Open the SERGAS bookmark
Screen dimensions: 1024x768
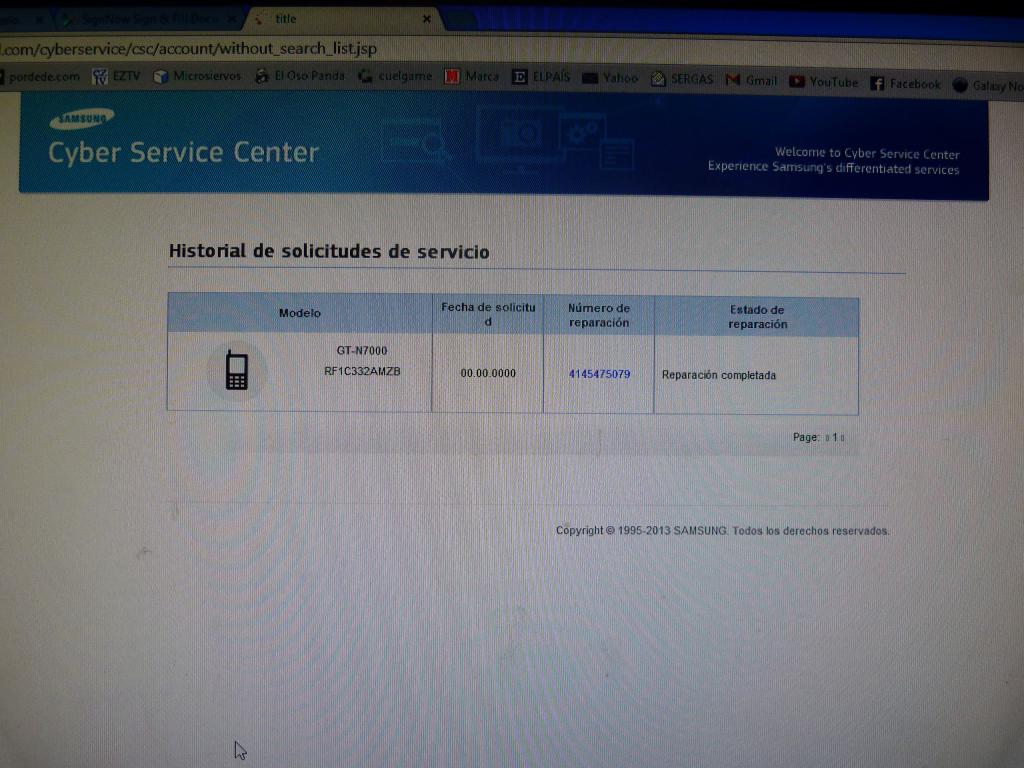682,80
